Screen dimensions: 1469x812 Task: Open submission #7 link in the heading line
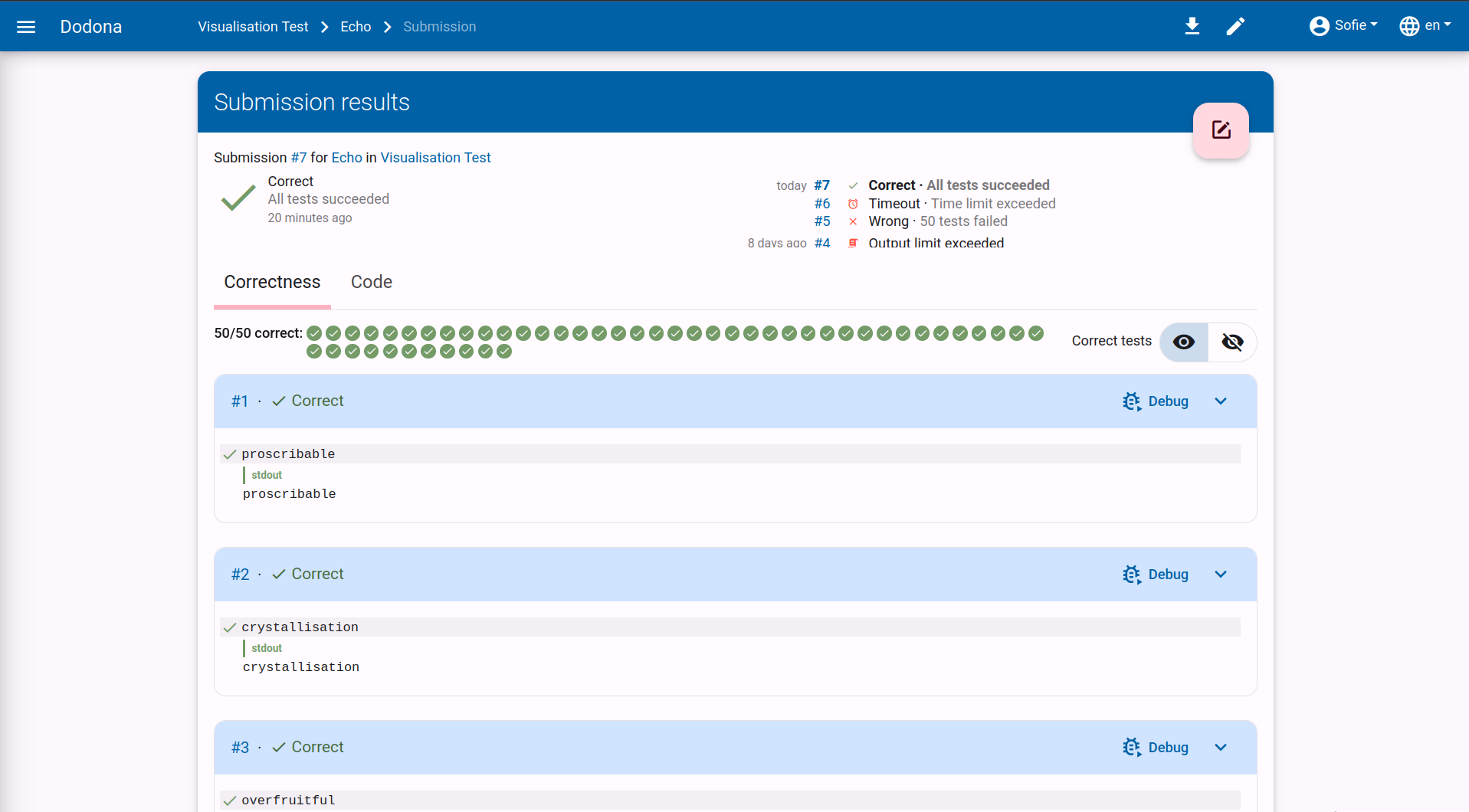coord(299,158)
